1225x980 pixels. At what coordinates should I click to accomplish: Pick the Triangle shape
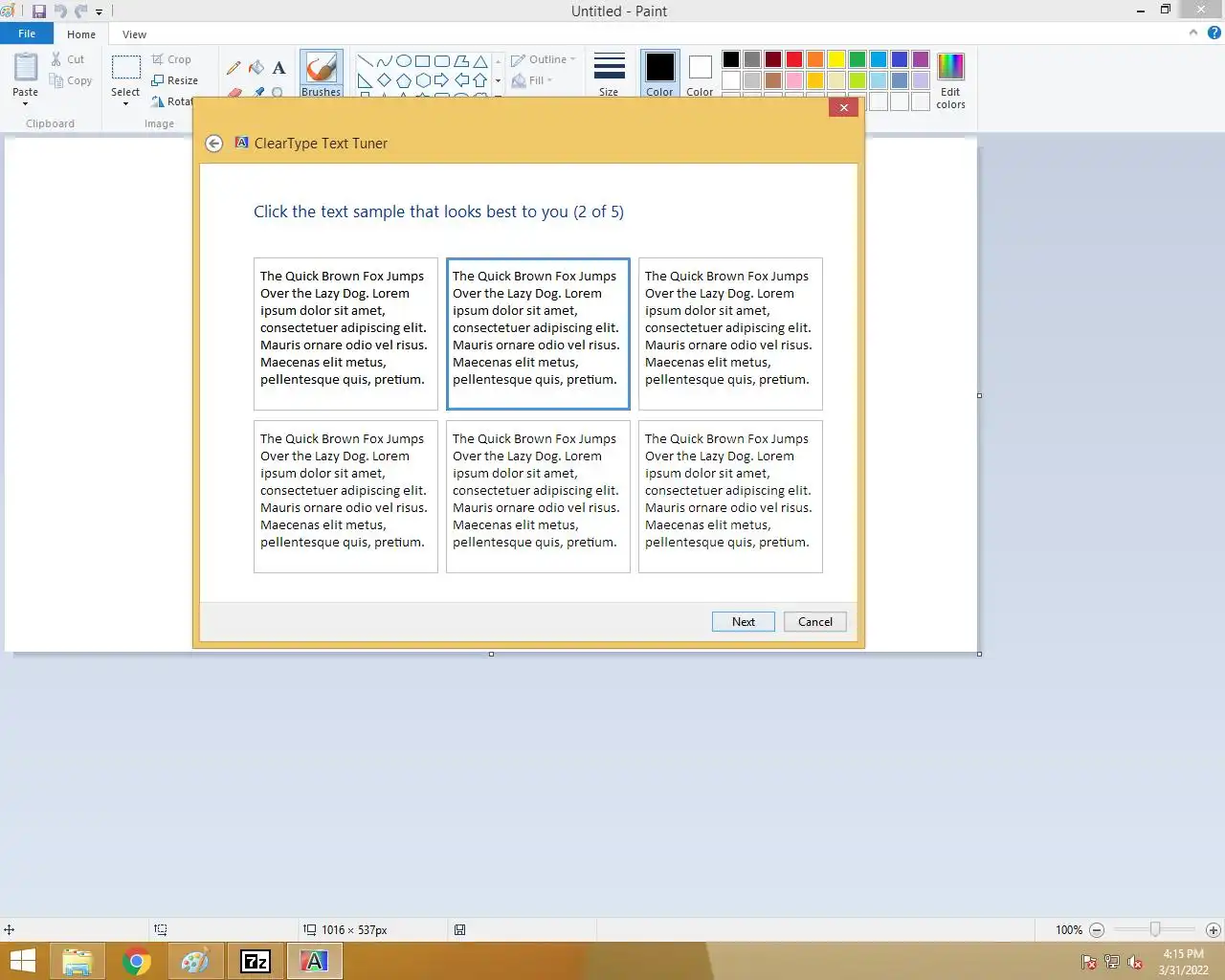pos(480,60)
